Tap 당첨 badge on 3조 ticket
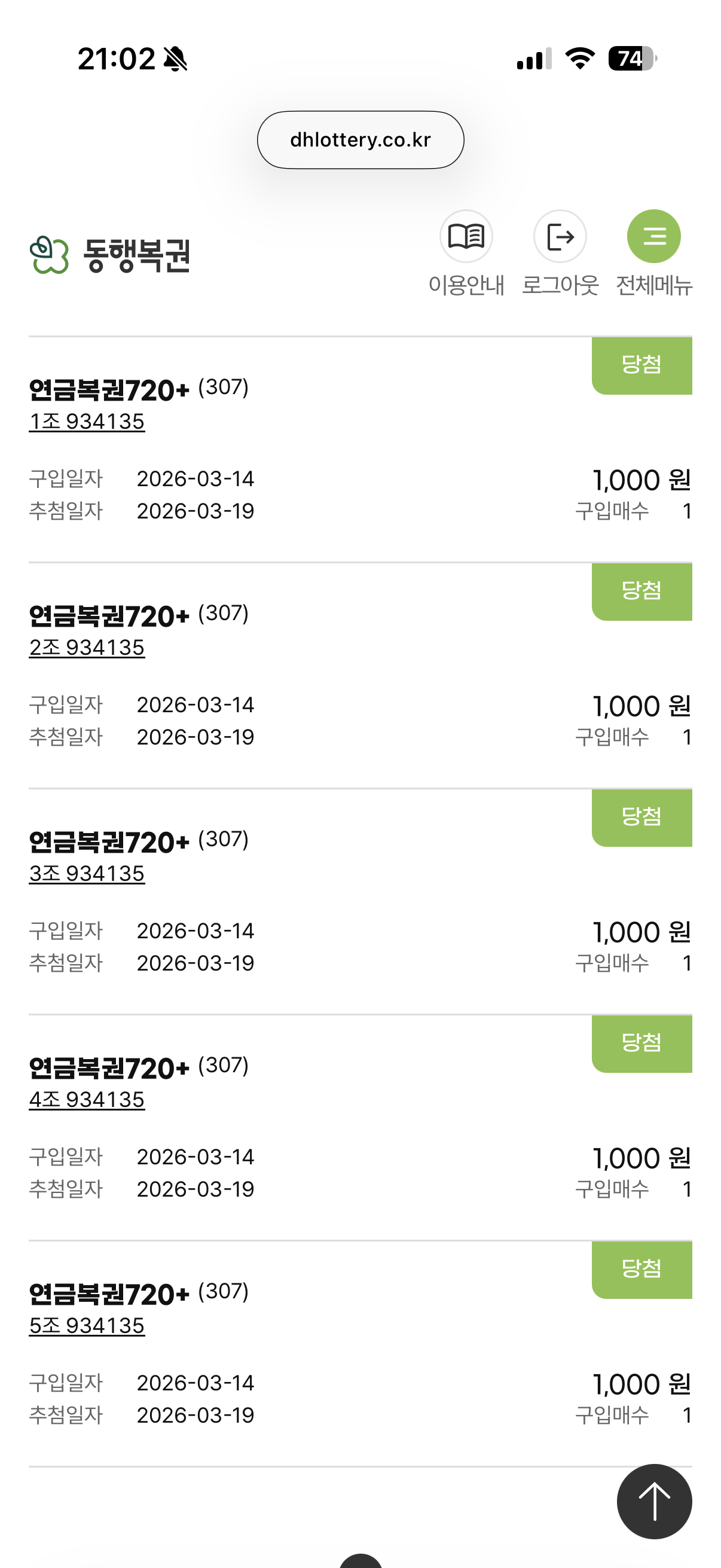The width and height of the screenshot is (721, 1568). pyautogui.click(x=641, y=817)
